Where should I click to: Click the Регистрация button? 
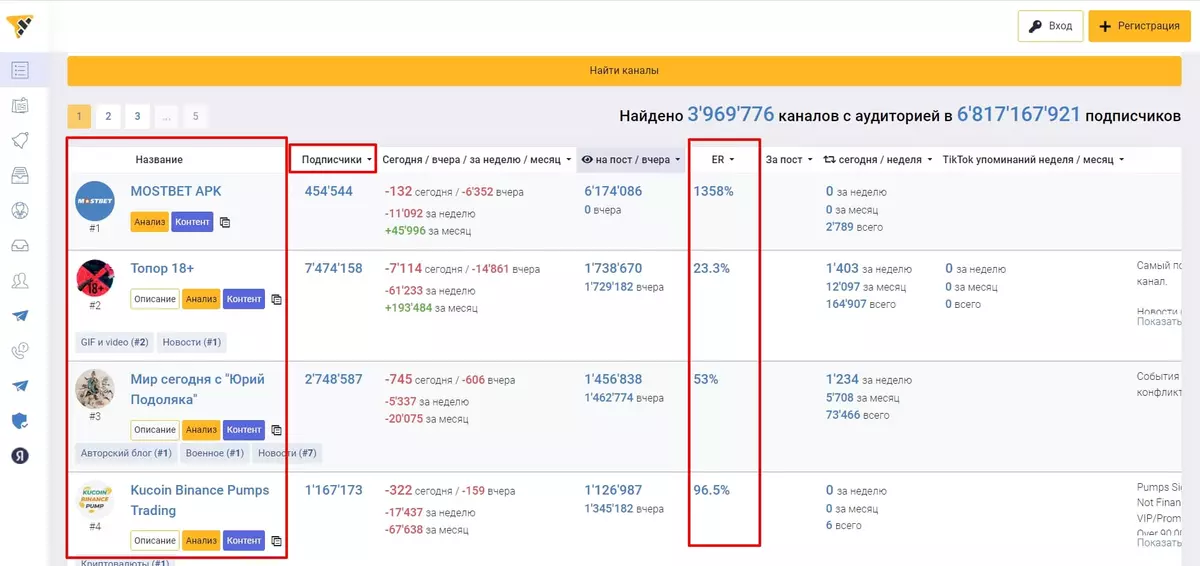[x=1139, y=26]
